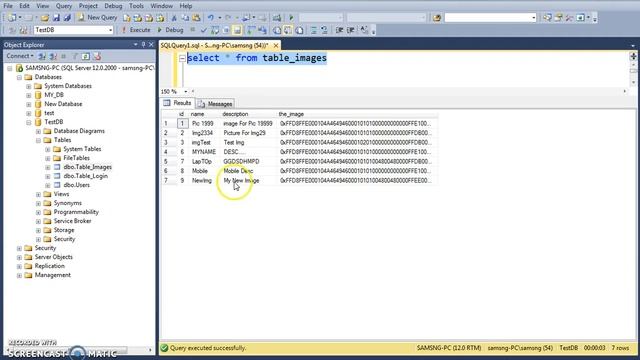Open the Query menu
Viewport: 640px width, 360px height.
(64, 6)
